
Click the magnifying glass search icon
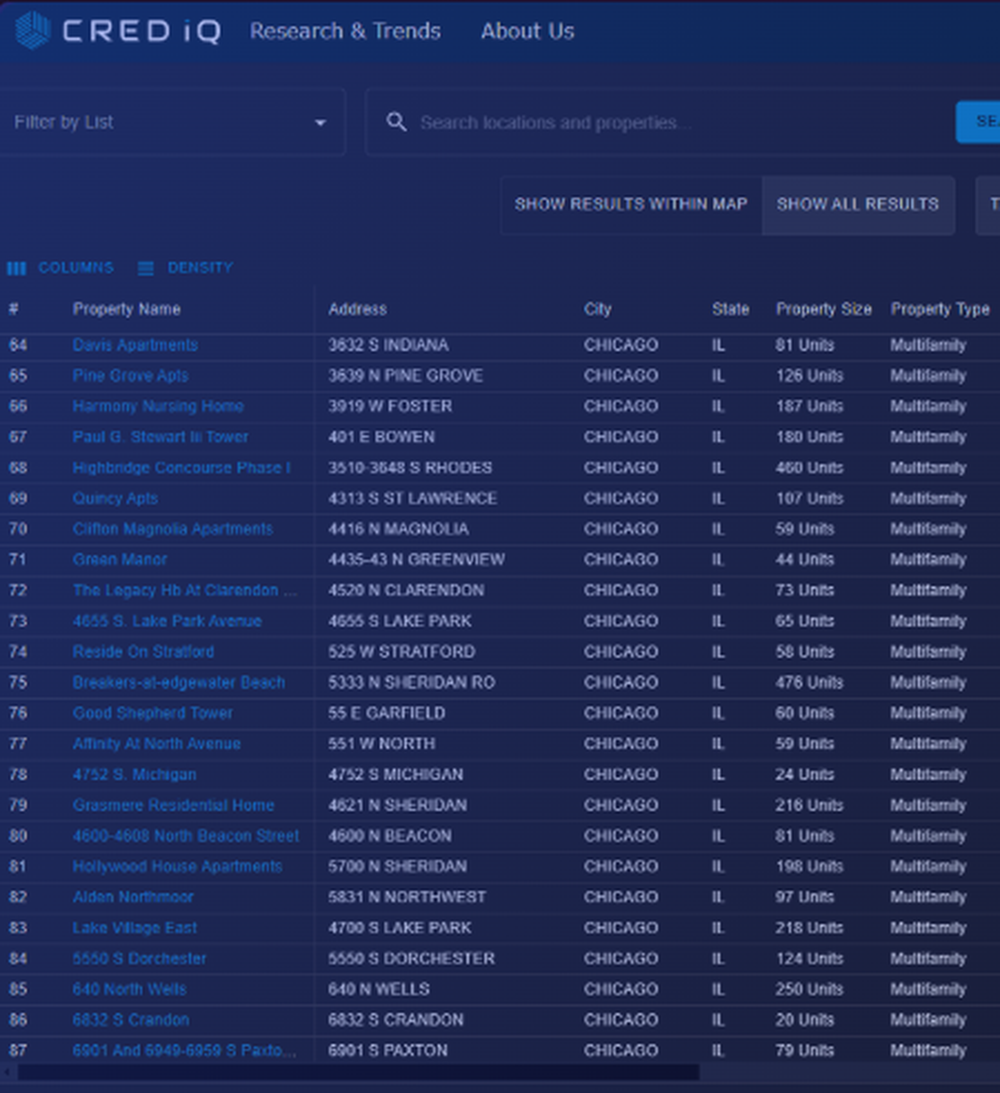[396, 122]
